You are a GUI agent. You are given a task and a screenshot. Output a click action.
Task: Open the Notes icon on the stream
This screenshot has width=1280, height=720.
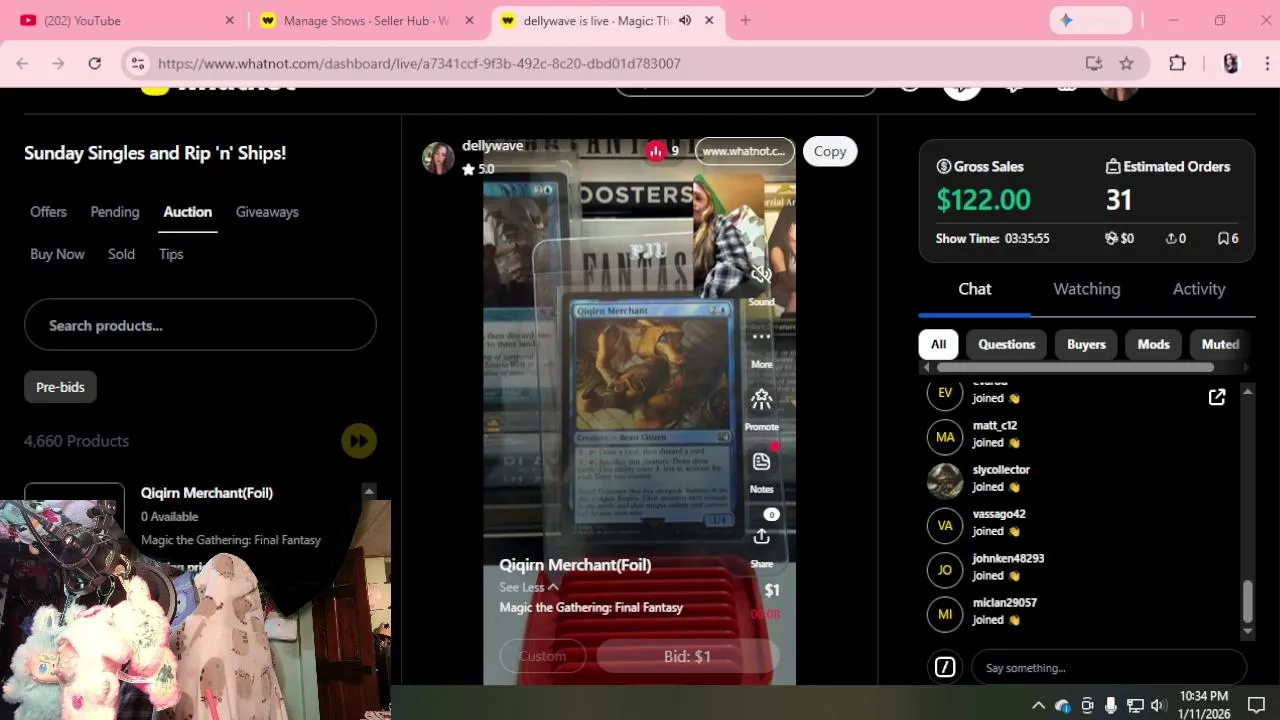tap(761, 462)
